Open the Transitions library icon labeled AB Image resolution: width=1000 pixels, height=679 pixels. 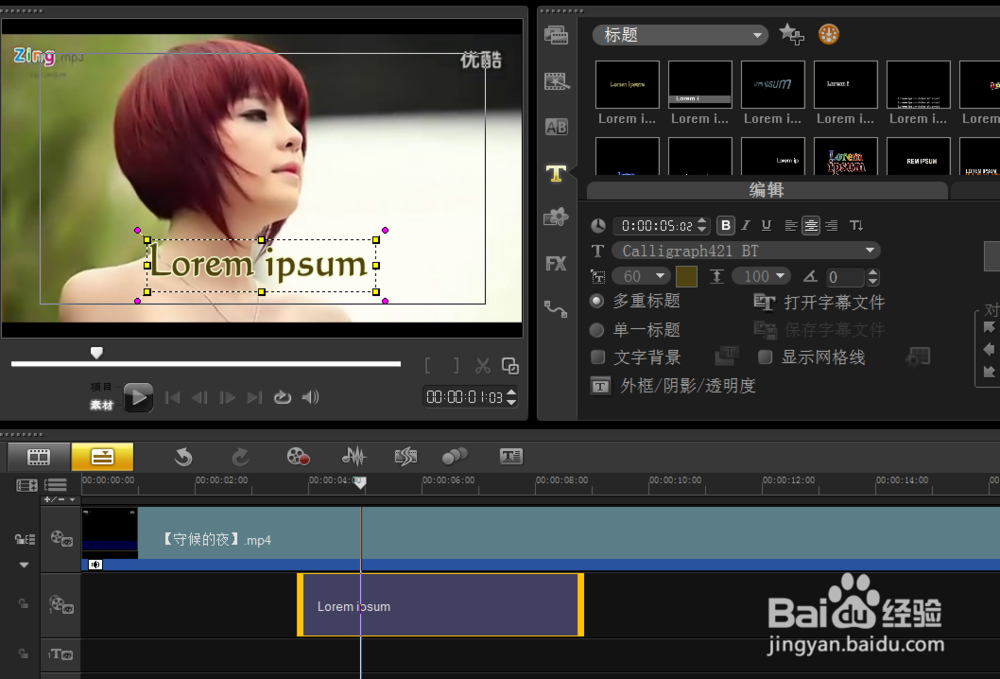556,127
